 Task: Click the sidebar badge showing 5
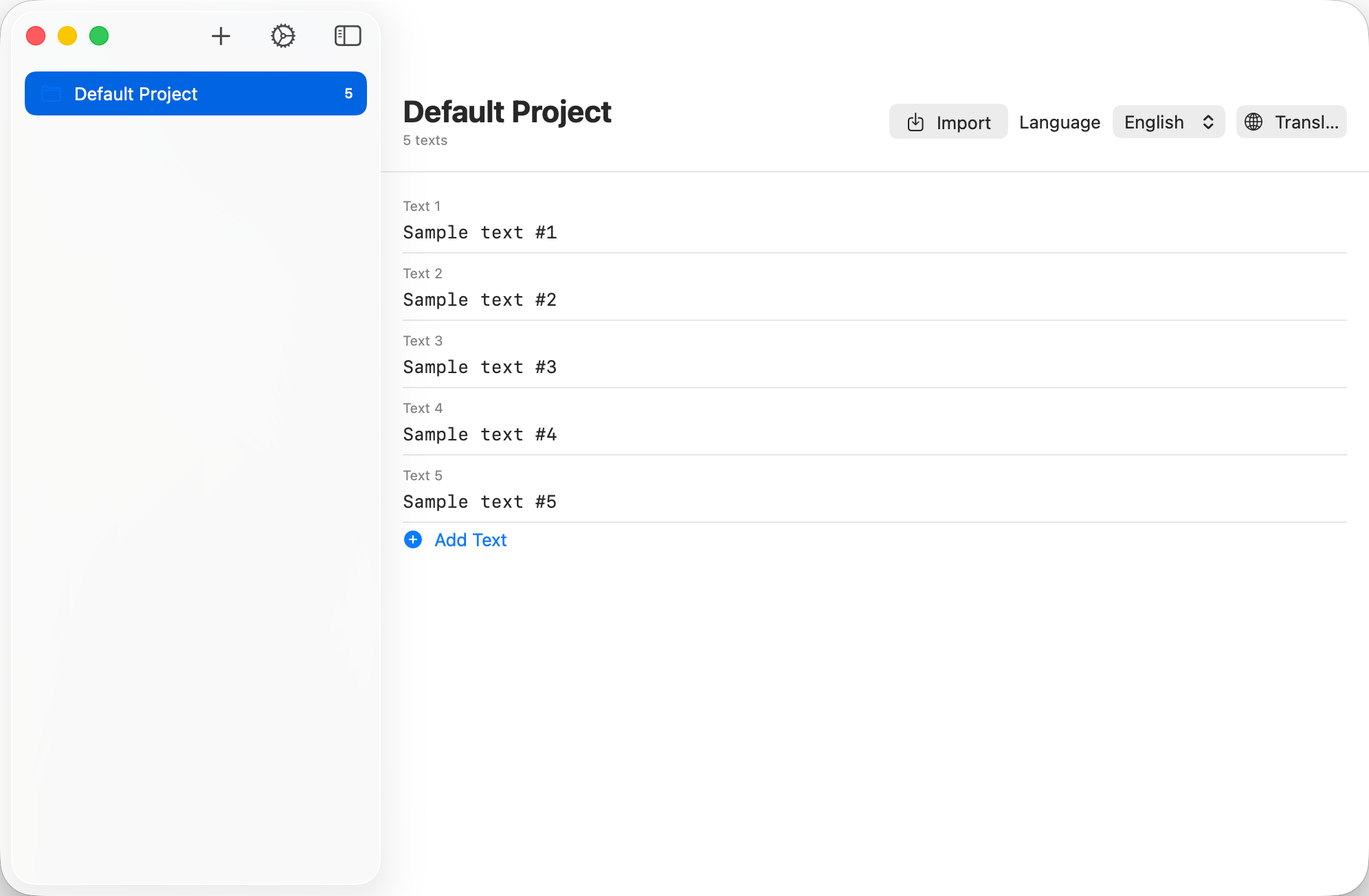pos(348,93)
